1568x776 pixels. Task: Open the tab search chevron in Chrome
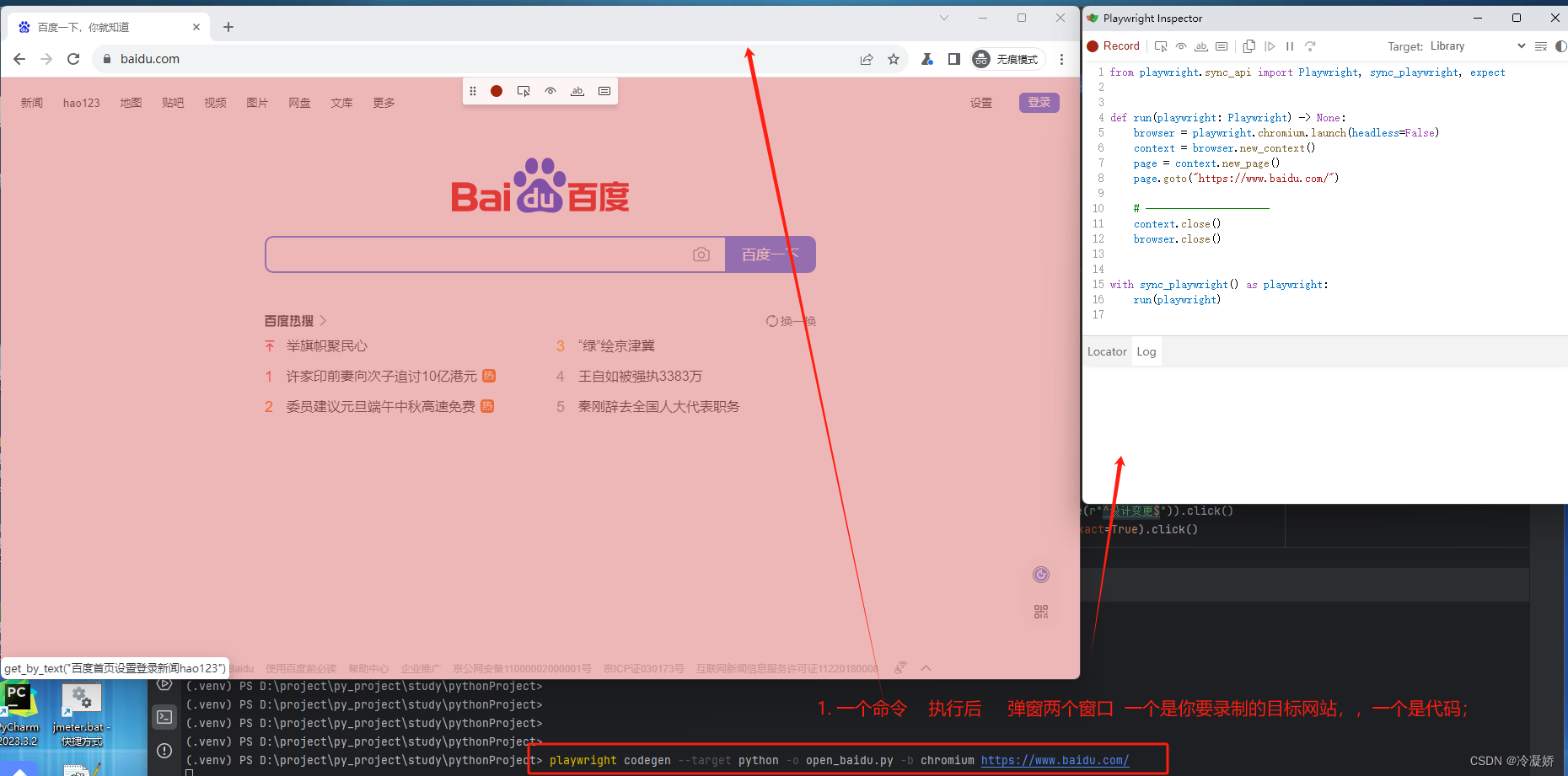(944, 18)
